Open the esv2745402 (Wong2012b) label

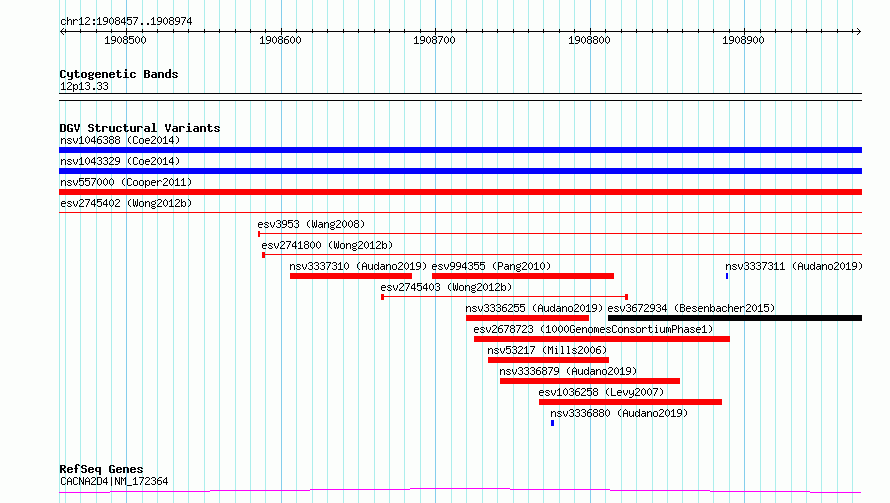tap(126, 203)
